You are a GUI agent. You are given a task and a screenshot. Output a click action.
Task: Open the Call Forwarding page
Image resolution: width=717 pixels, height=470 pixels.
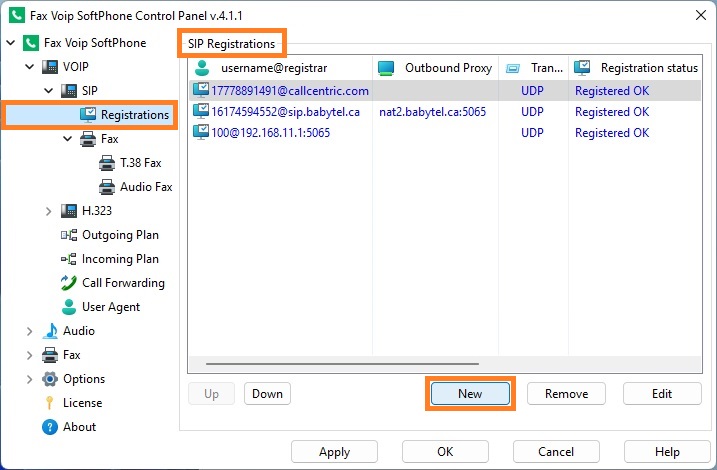coord(123,283)
